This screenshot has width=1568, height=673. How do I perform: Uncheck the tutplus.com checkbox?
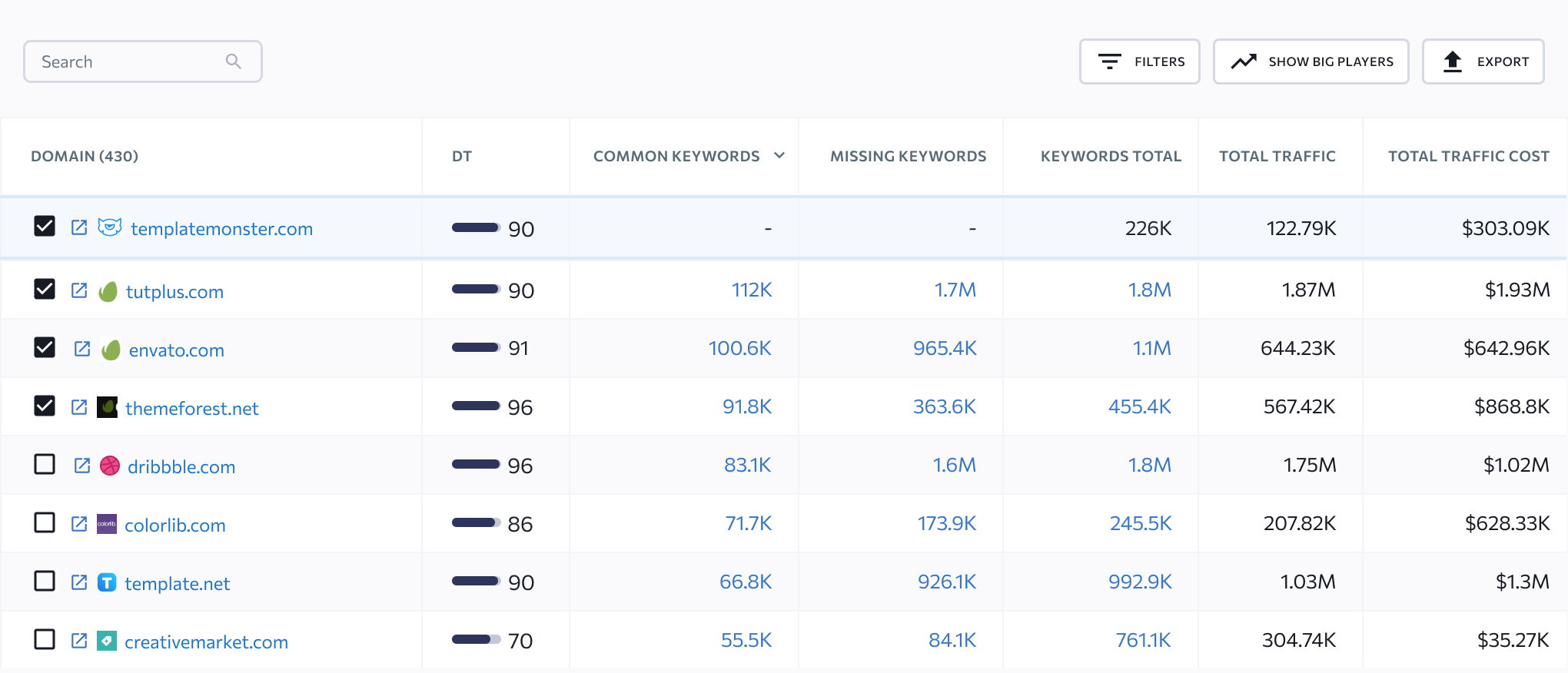click(x=45, y=289)
